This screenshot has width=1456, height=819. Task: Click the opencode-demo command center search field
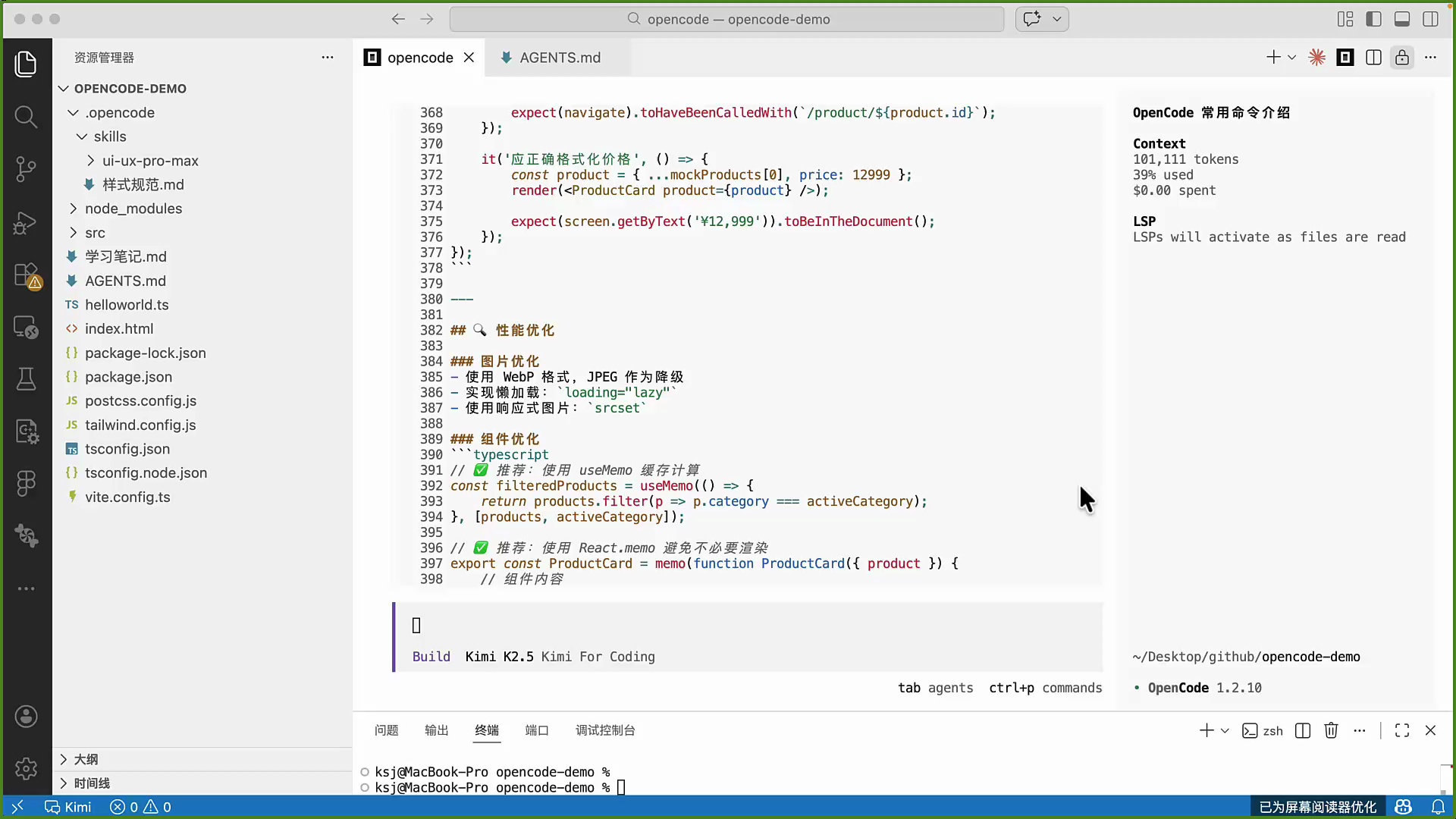727,19
